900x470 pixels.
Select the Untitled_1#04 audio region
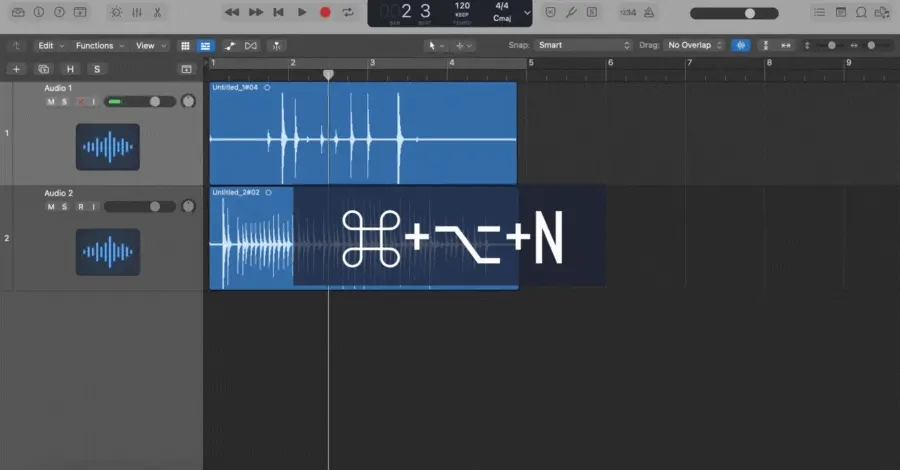tap(363, 133)
